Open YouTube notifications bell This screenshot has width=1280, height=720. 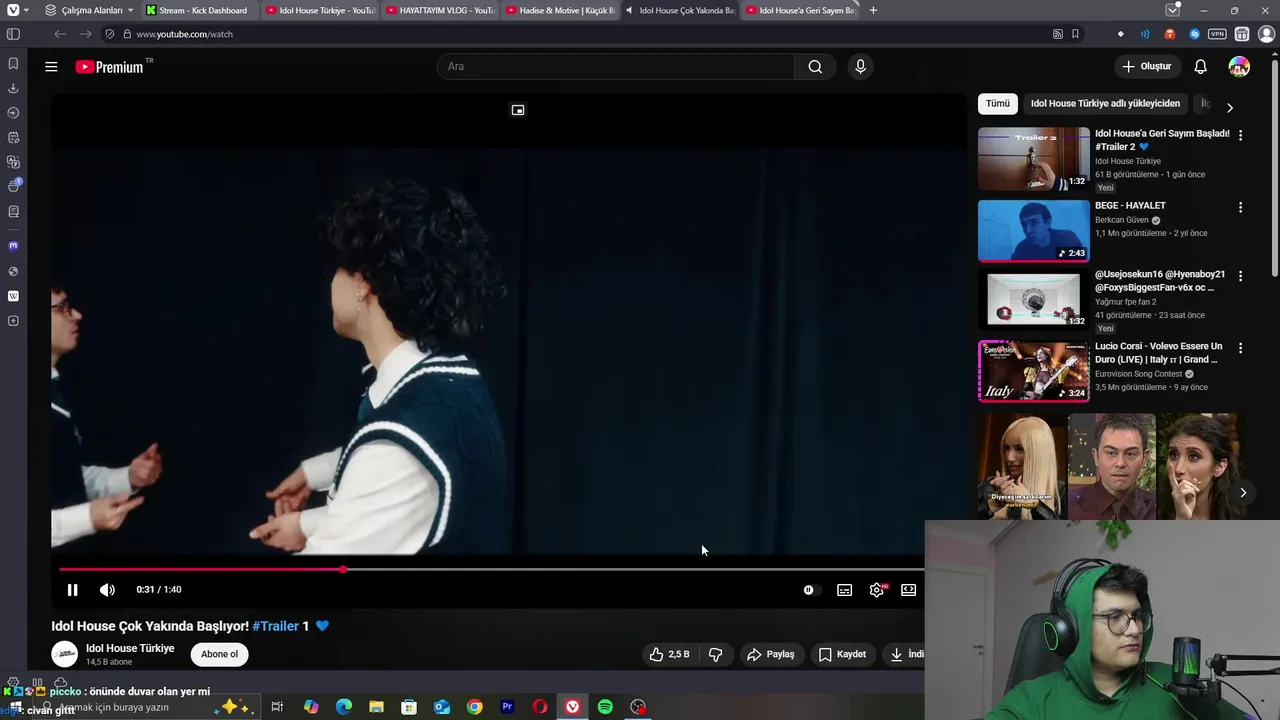(1200, 67)
